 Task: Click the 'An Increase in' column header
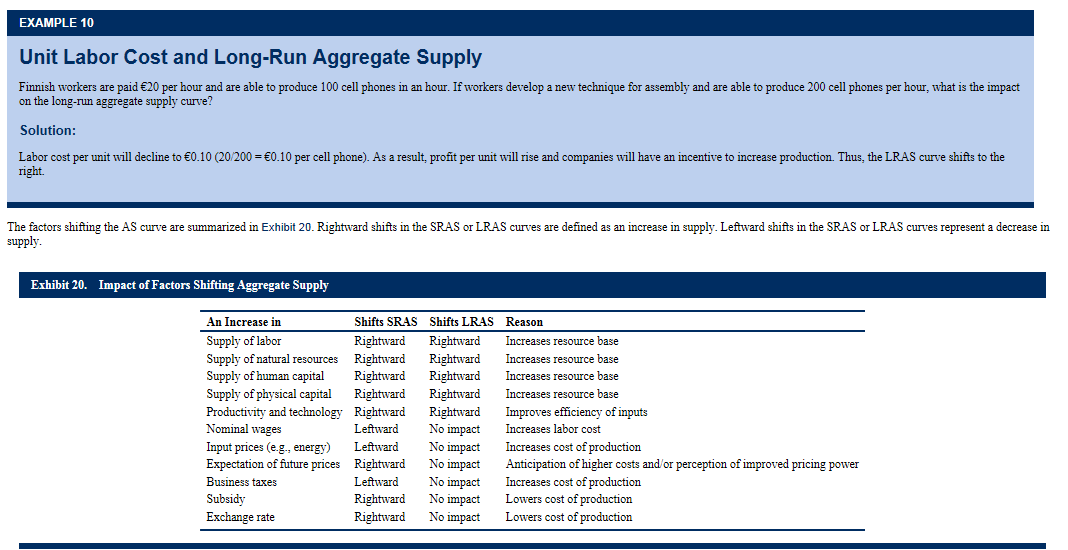click(243, 322)
